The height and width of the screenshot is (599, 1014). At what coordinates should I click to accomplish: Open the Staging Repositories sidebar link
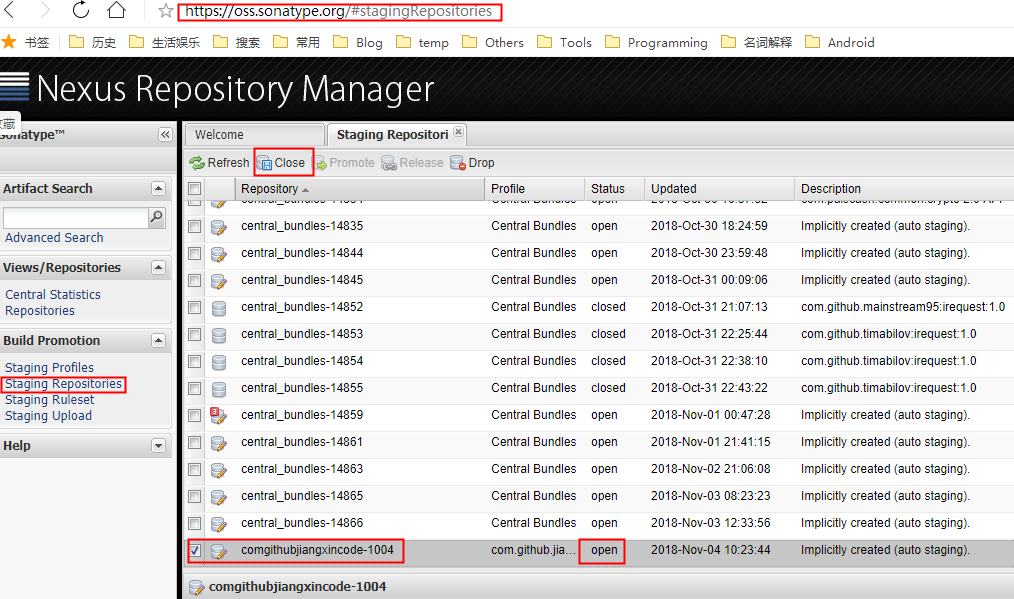click(x=63, y=384)
